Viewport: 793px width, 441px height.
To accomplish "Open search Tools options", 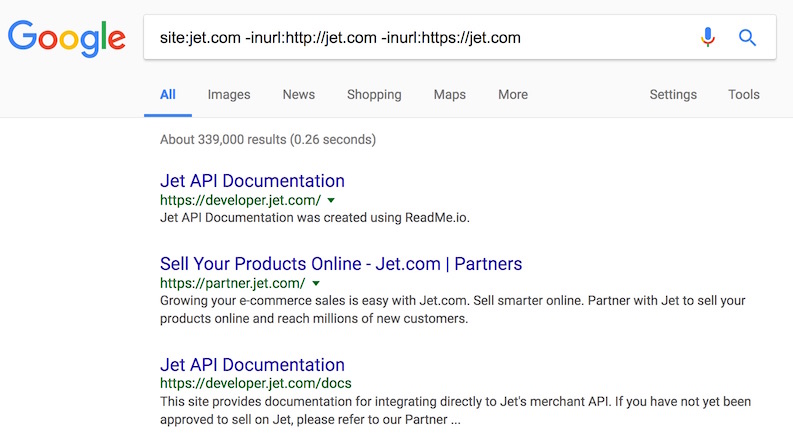I will (744, 95).
